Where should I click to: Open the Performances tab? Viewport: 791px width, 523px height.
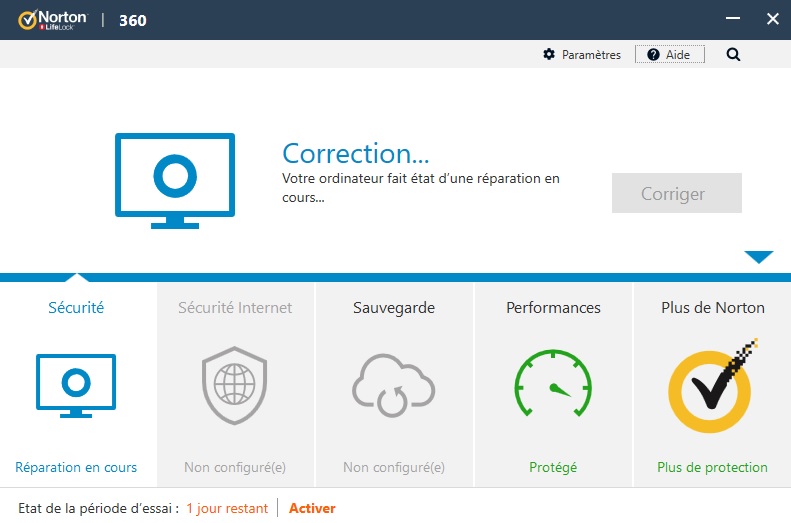point(553,384)
